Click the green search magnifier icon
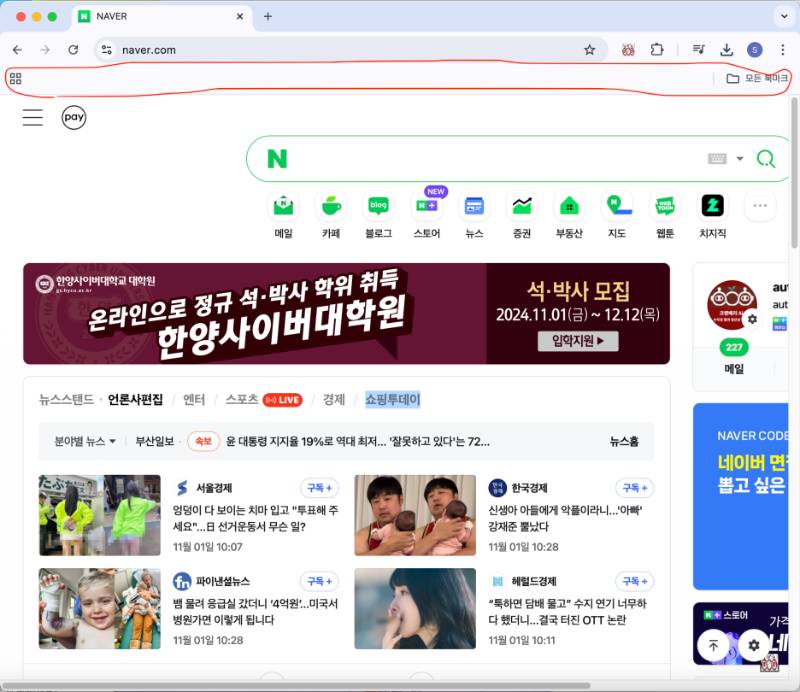 click(x=766, y=159)
